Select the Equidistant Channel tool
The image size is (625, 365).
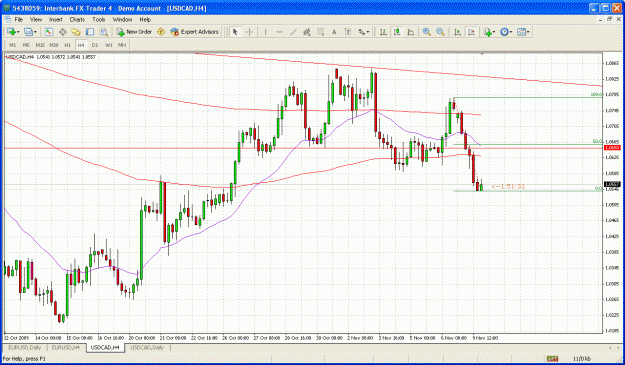point(307,32)
